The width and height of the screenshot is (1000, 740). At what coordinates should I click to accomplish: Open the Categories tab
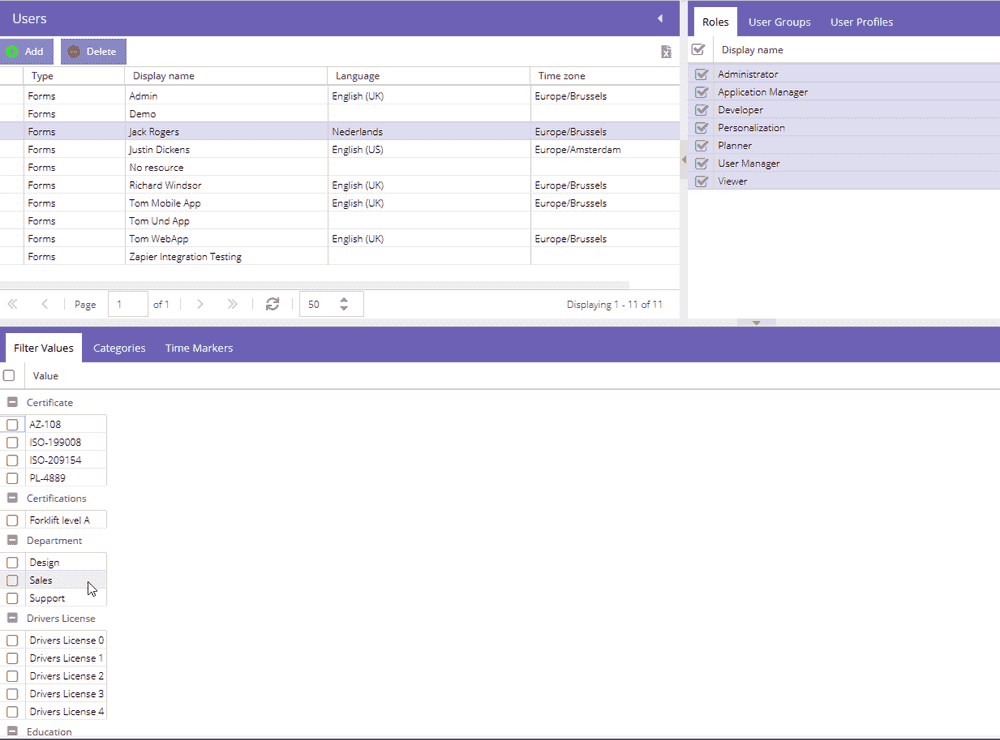point(119,348)
